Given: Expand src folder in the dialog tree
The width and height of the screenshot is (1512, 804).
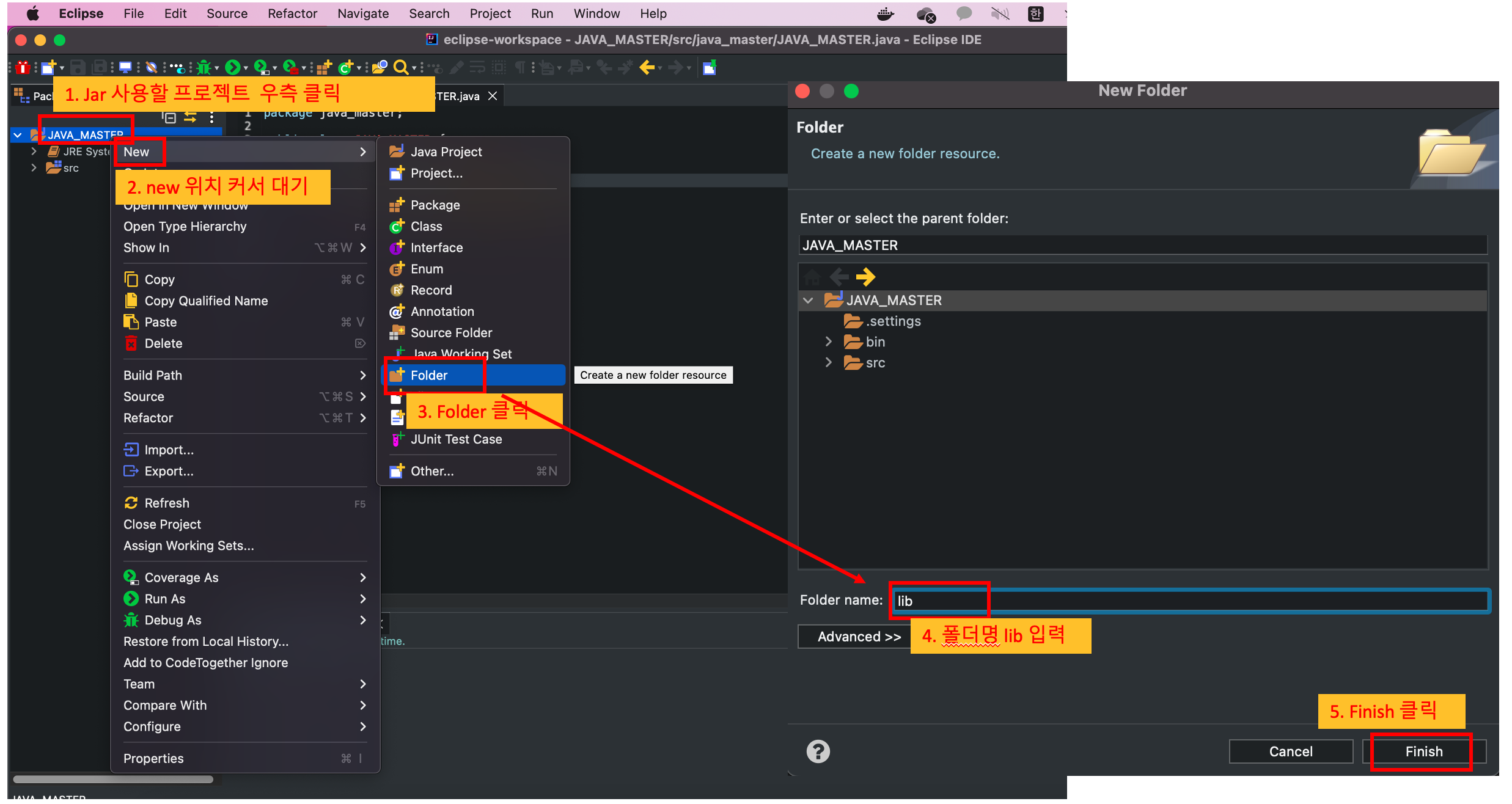Looking at the screenshot, I should point(828,362).
